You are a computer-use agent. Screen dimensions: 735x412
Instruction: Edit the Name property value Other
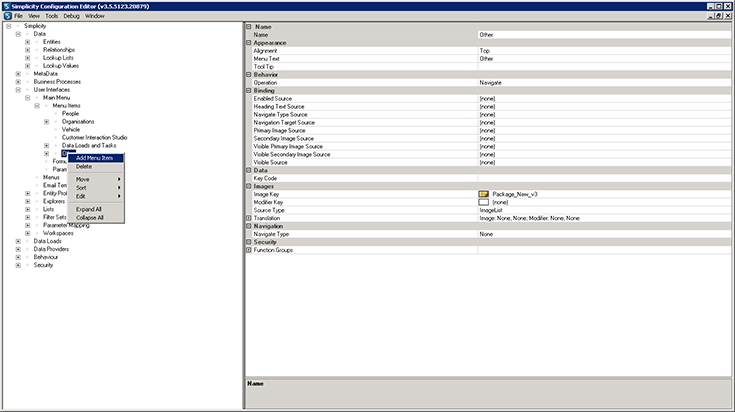click(x=604, y=35)
